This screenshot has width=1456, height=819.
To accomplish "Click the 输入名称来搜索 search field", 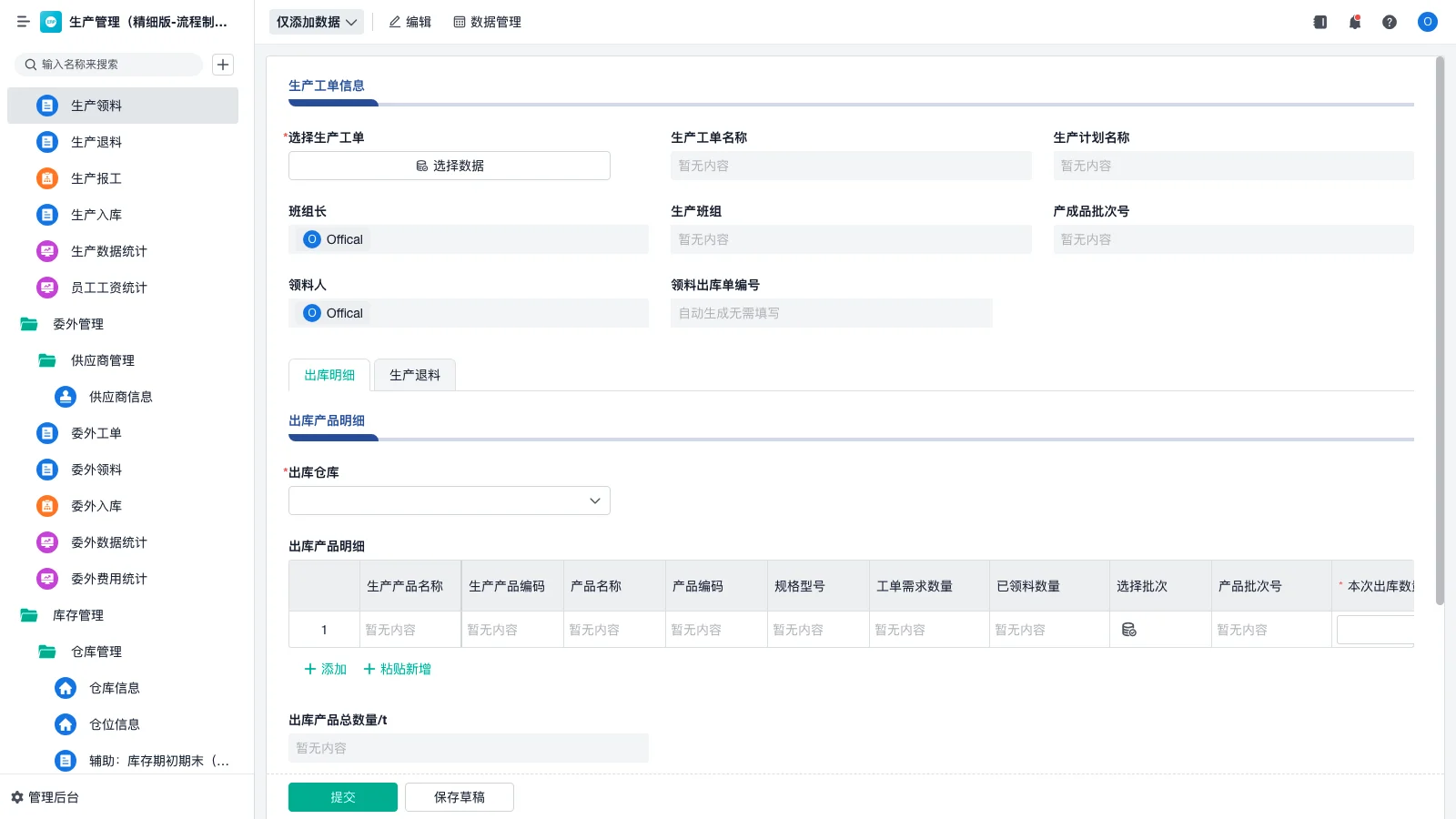I will (109, 65).
